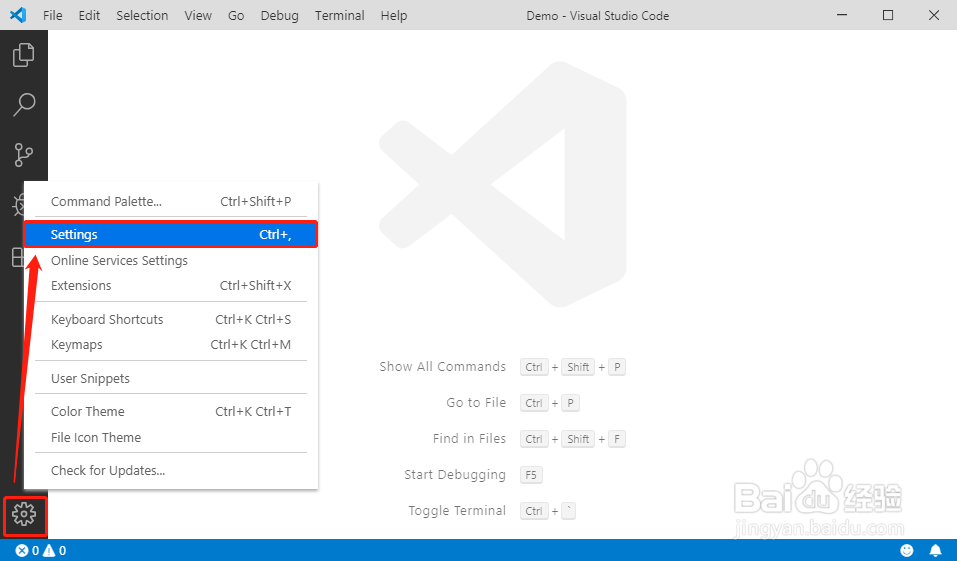957x561 pixels.
Task: Click the Find in Files label
Action: click(x=469, y=438)
